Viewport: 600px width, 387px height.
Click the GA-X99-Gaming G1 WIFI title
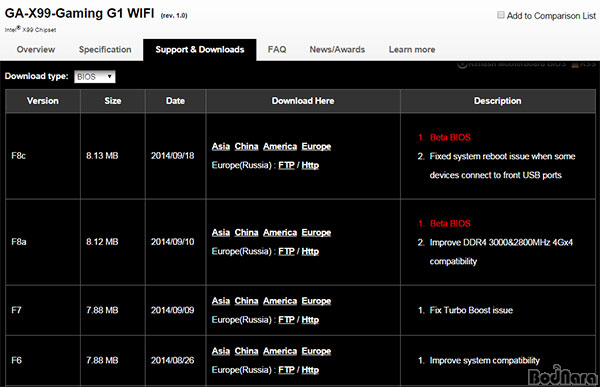pyautogui.click(x=79, y=13)
